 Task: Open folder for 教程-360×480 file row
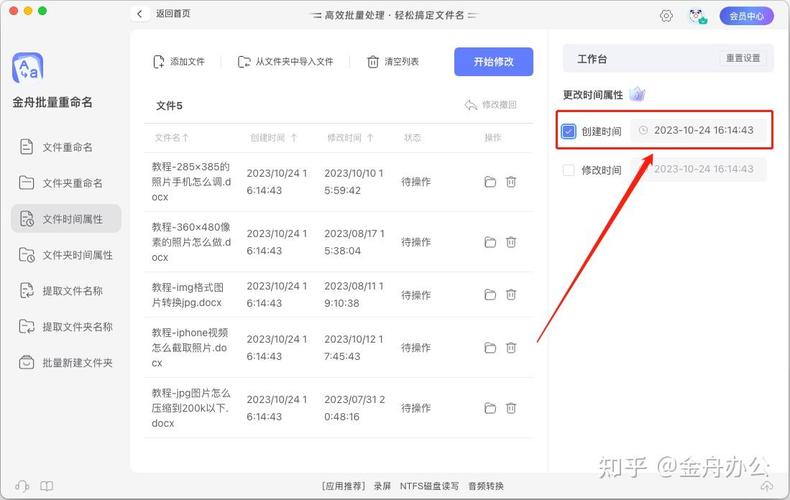[490, 242]
